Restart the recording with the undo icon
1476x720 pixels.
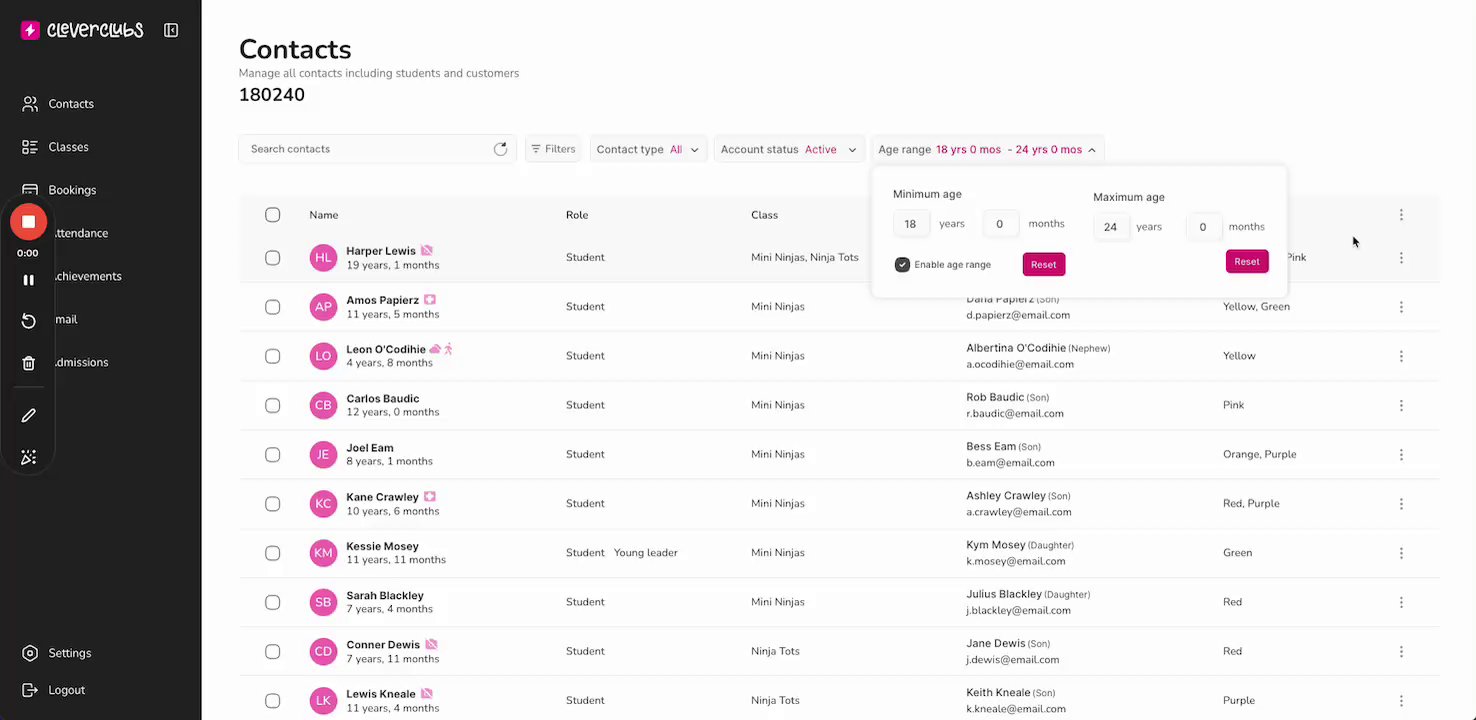[x=29, y=320]
